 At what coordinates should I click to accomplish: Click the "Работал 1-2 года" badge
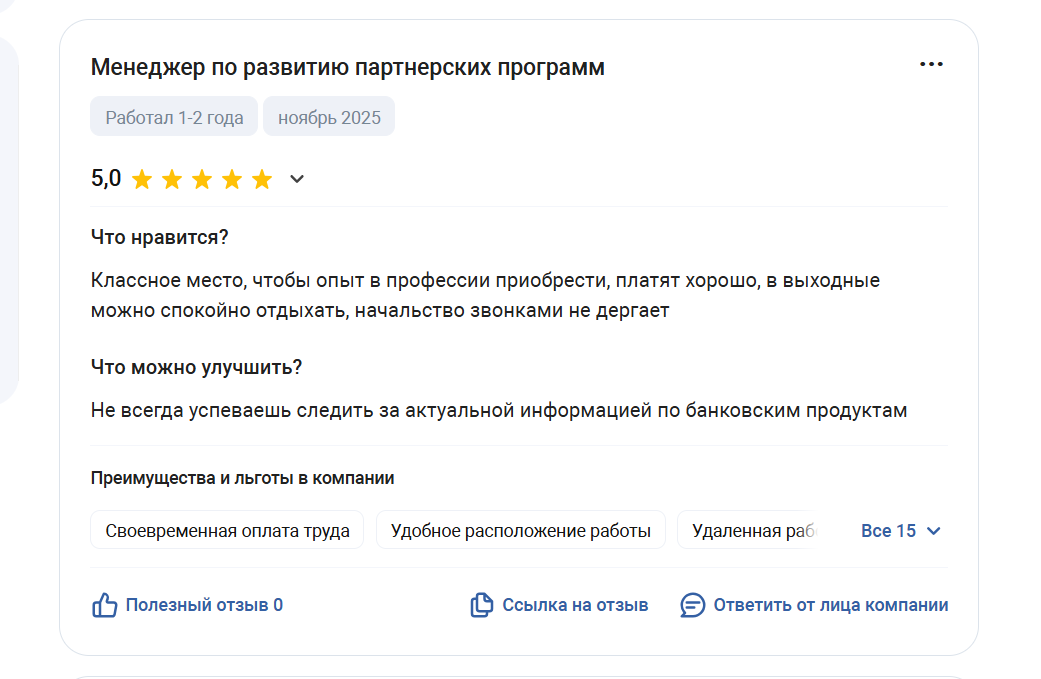point(174,117)
